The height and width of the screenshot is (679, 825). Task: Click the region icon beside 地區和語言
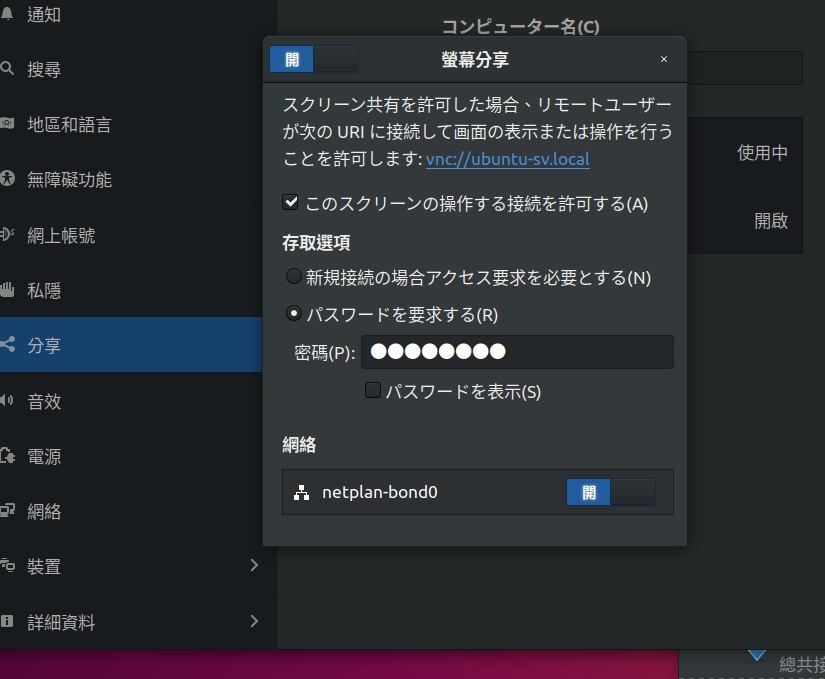(6, 124)
